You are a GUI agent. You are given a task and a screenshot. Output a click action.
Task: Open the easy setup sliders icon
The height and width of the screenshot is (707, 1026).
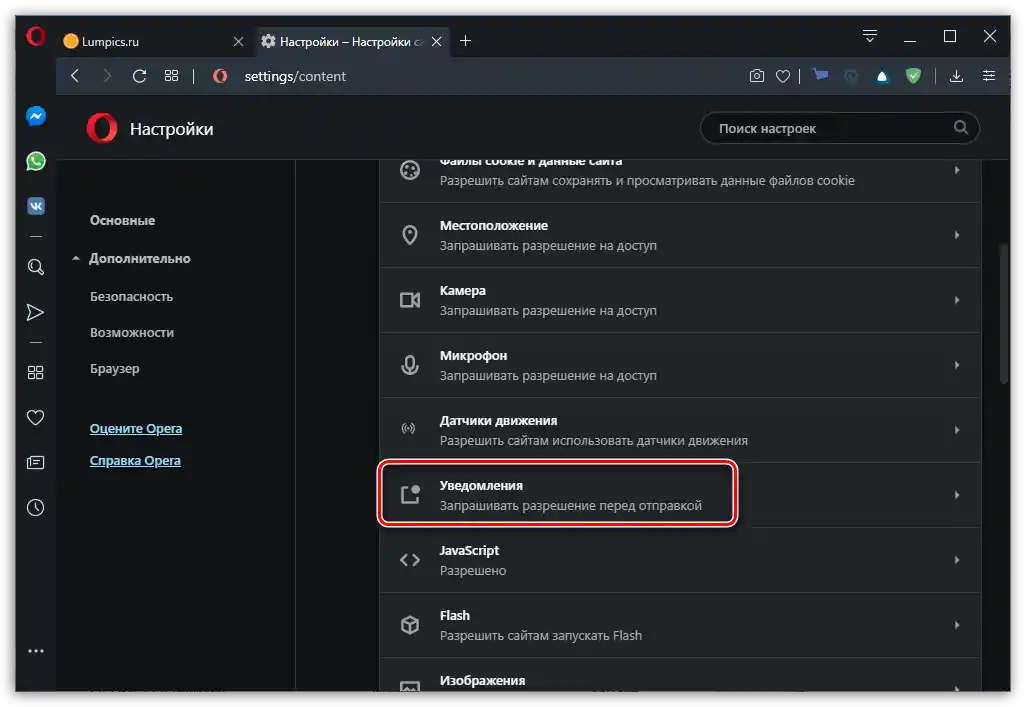(x=989, y=76)
